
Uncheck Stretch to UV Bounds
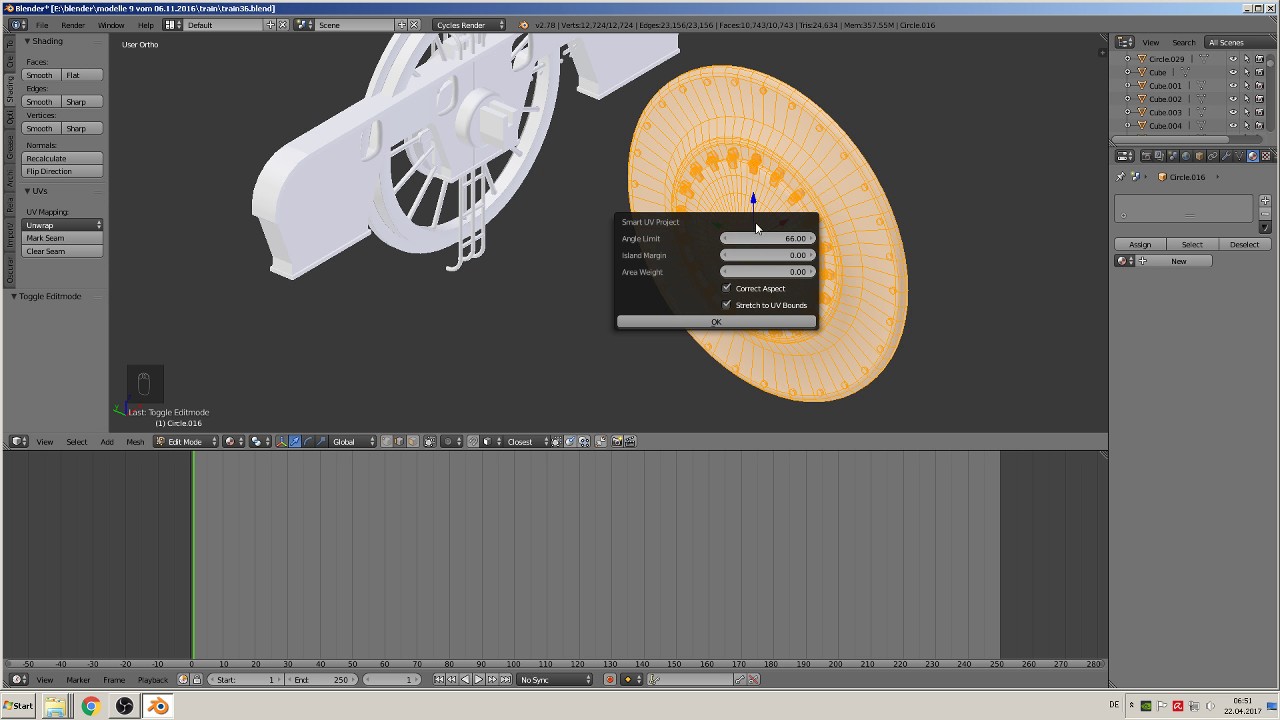[x=727, y=305]
